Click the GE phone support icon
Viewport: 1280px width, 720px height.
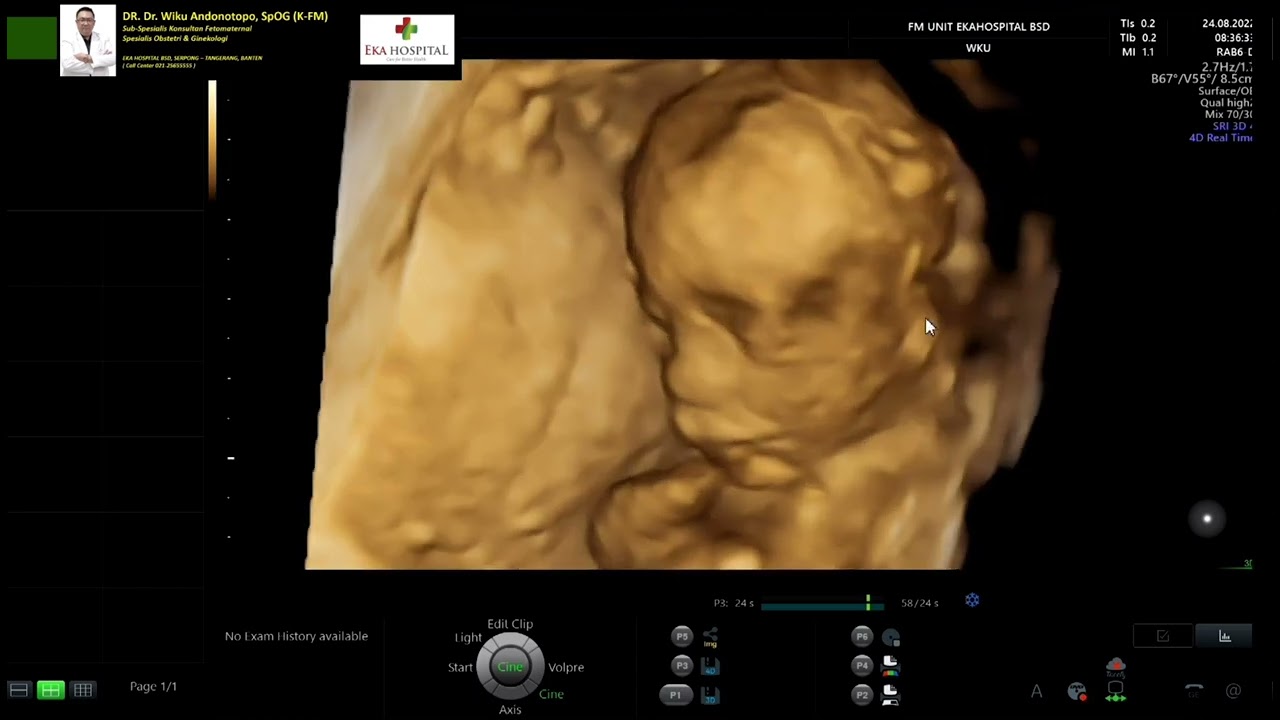(x=1194, y=691)
